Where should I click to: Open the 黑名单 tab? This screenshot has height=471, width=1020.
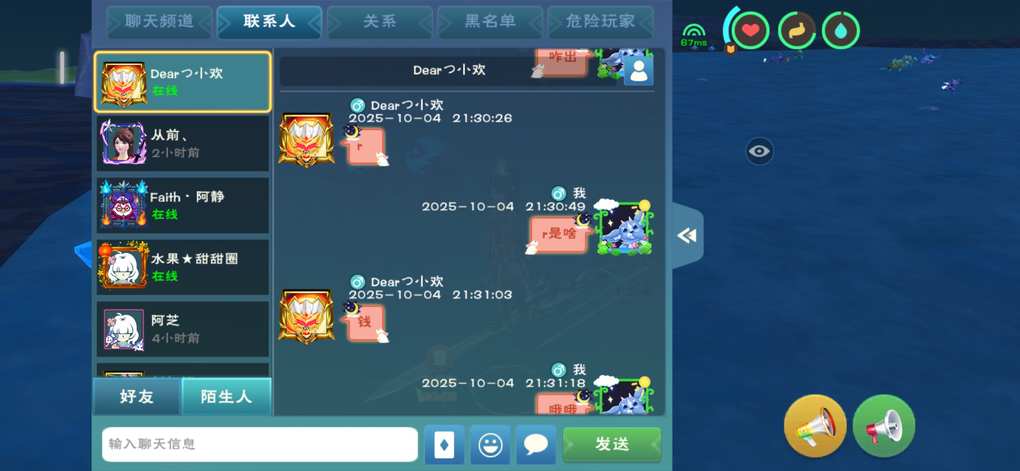(490, 21)
